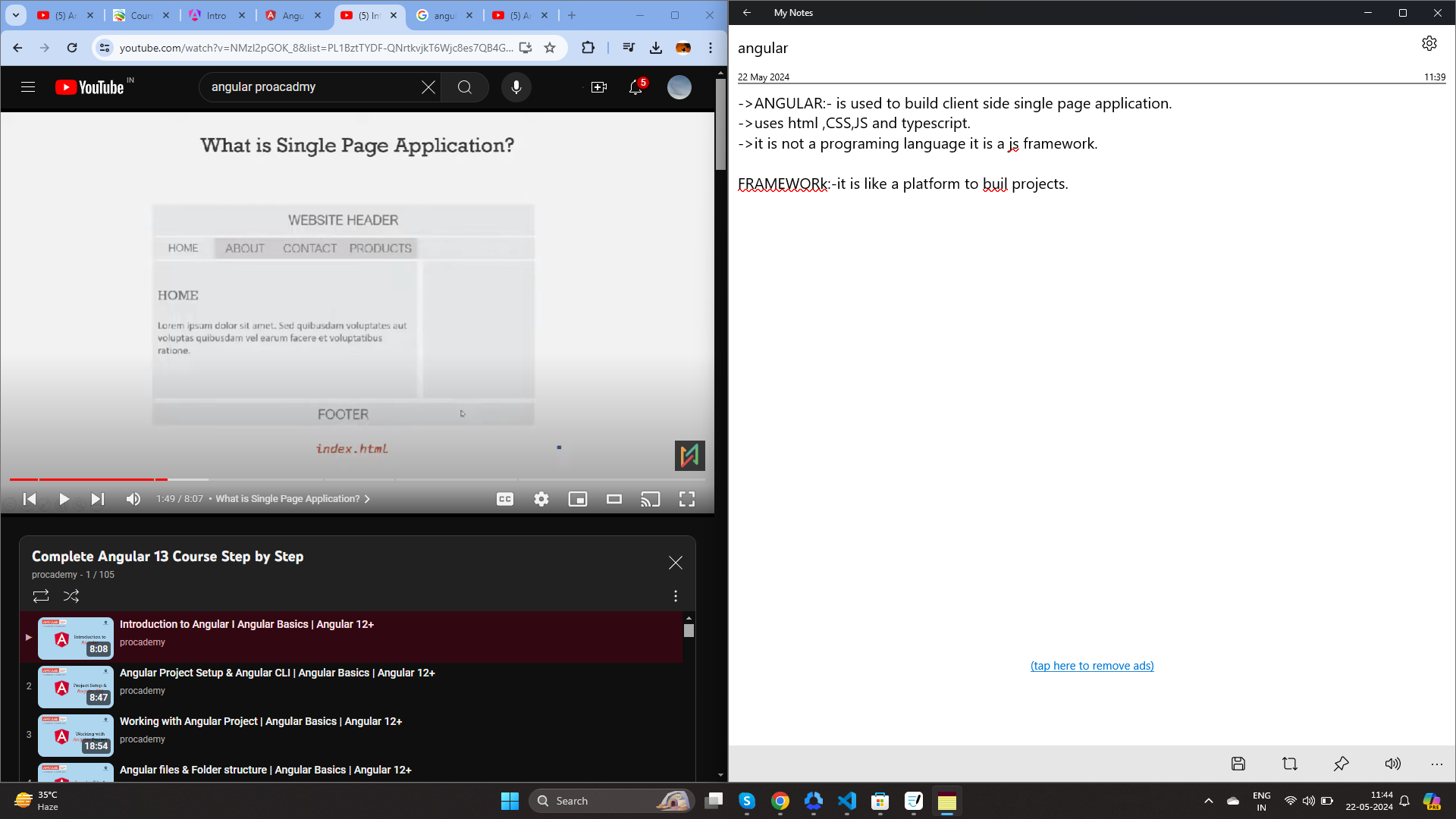Viewport: 1456px width, 819px height.
Task: Open the Chrome tab search dropdown arrow
Action: [15, 15]
